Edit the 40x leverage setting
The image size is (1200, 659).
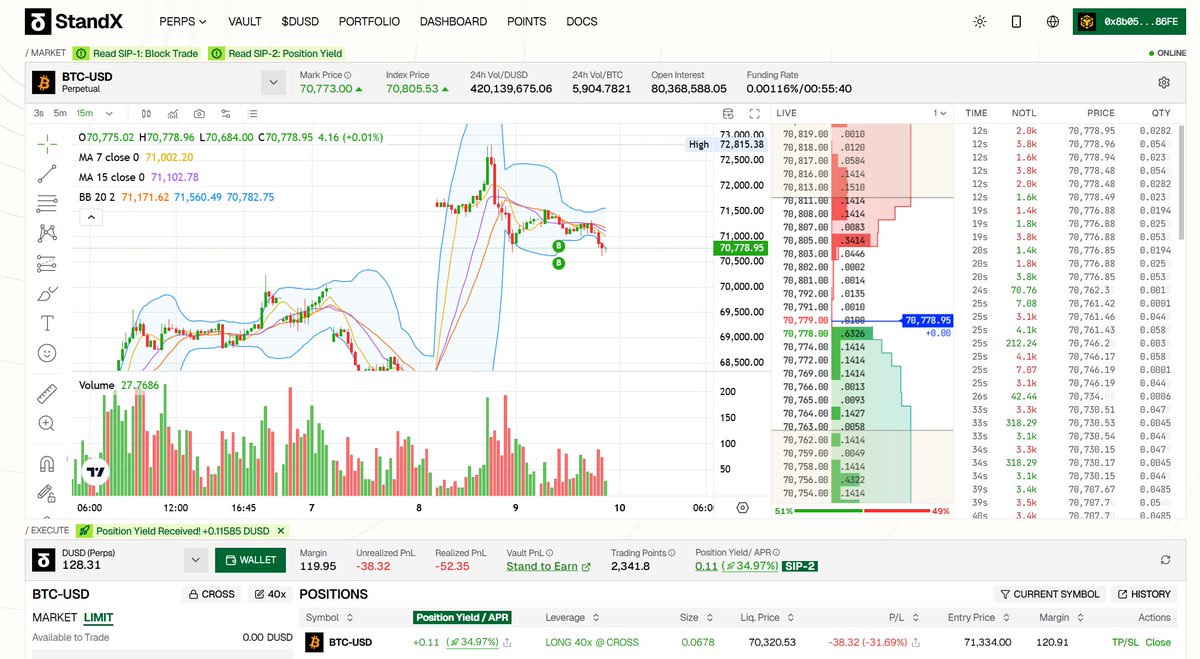(269, 594)
